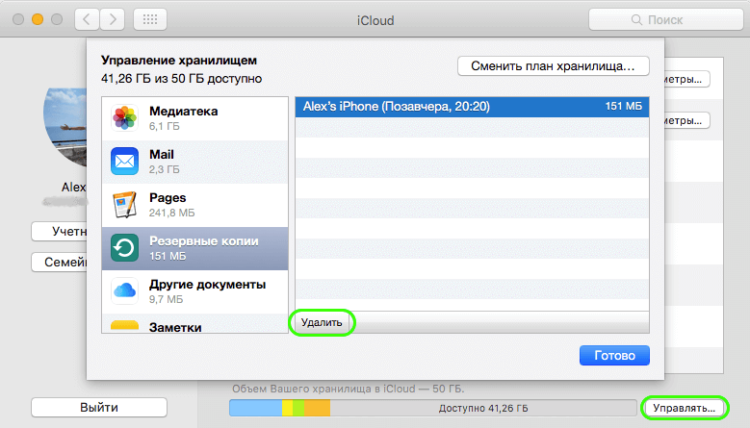Click the Выйти button

(99, 407)
